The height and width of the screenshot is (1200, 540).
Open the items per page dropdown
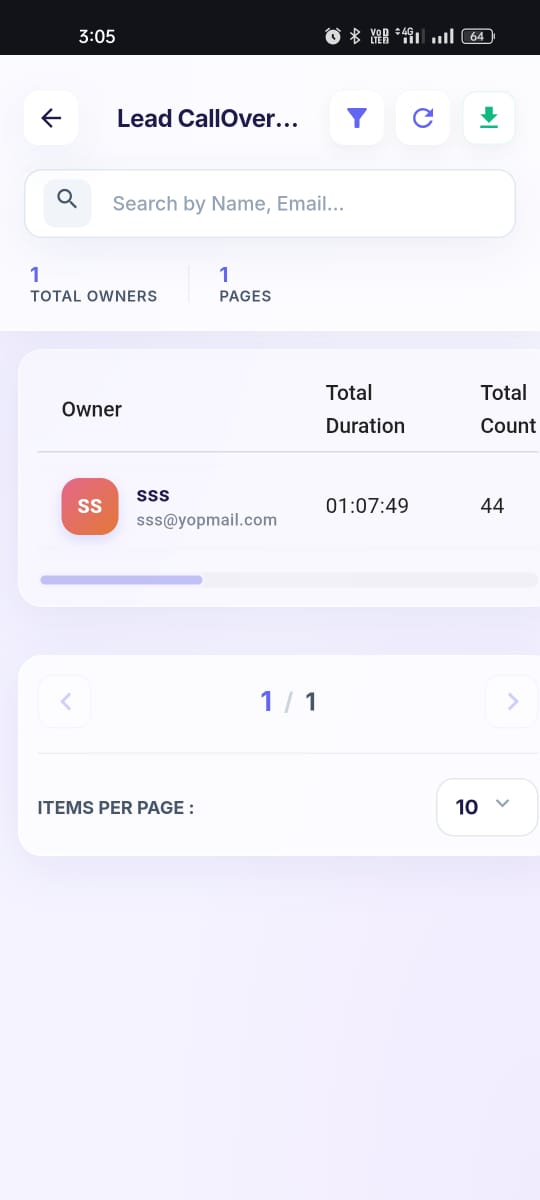point(487,807)
